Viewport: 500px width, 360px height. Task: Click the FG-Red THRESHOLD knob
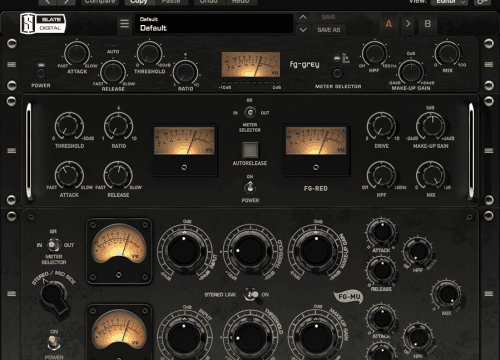(x=69, y=127)
